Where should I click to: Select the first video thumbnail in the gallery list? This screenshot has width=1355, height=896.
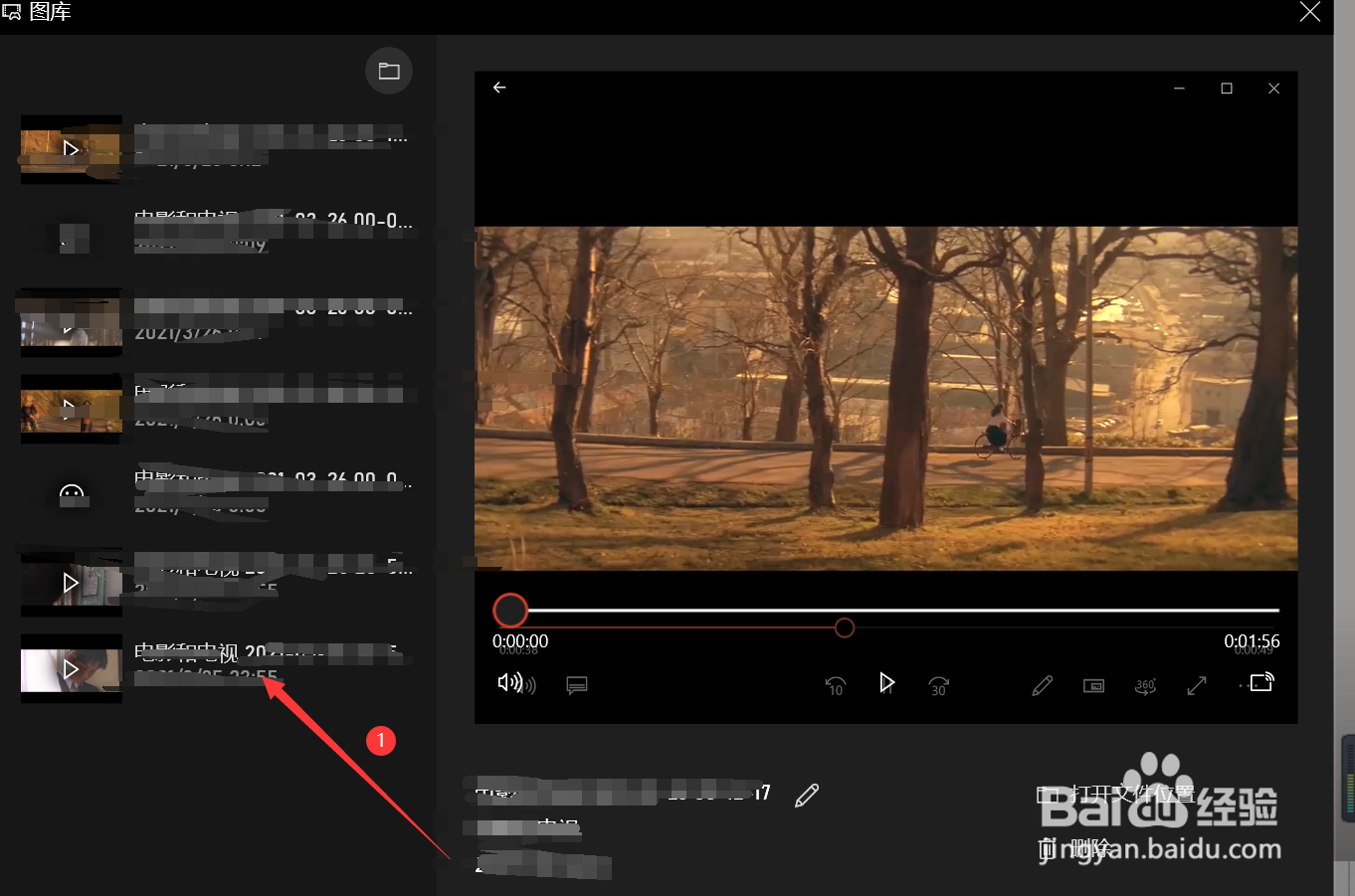click(72, 149)
